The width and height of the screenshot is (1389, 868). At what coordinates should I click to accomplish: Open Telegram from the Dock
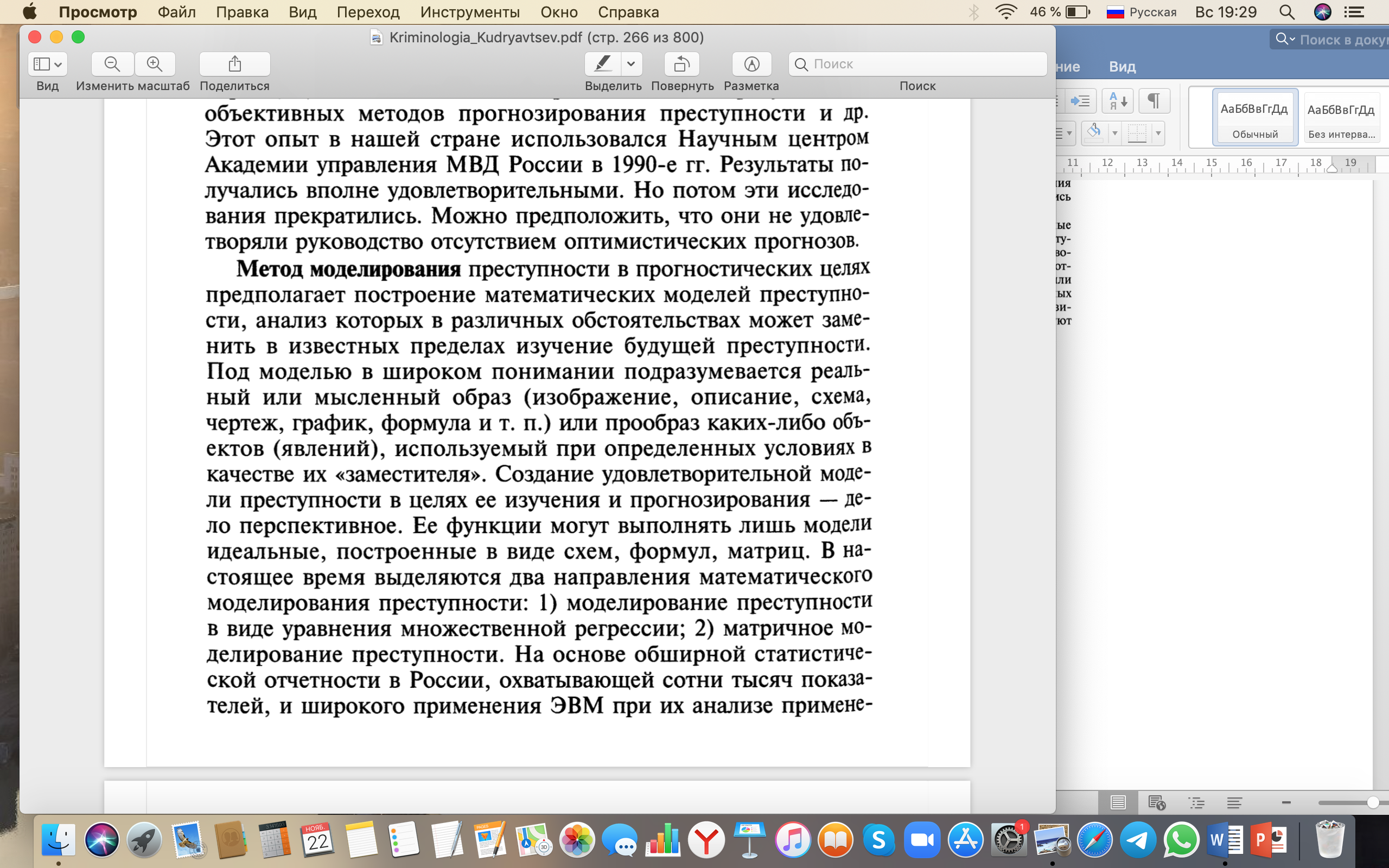[1138, 839]
